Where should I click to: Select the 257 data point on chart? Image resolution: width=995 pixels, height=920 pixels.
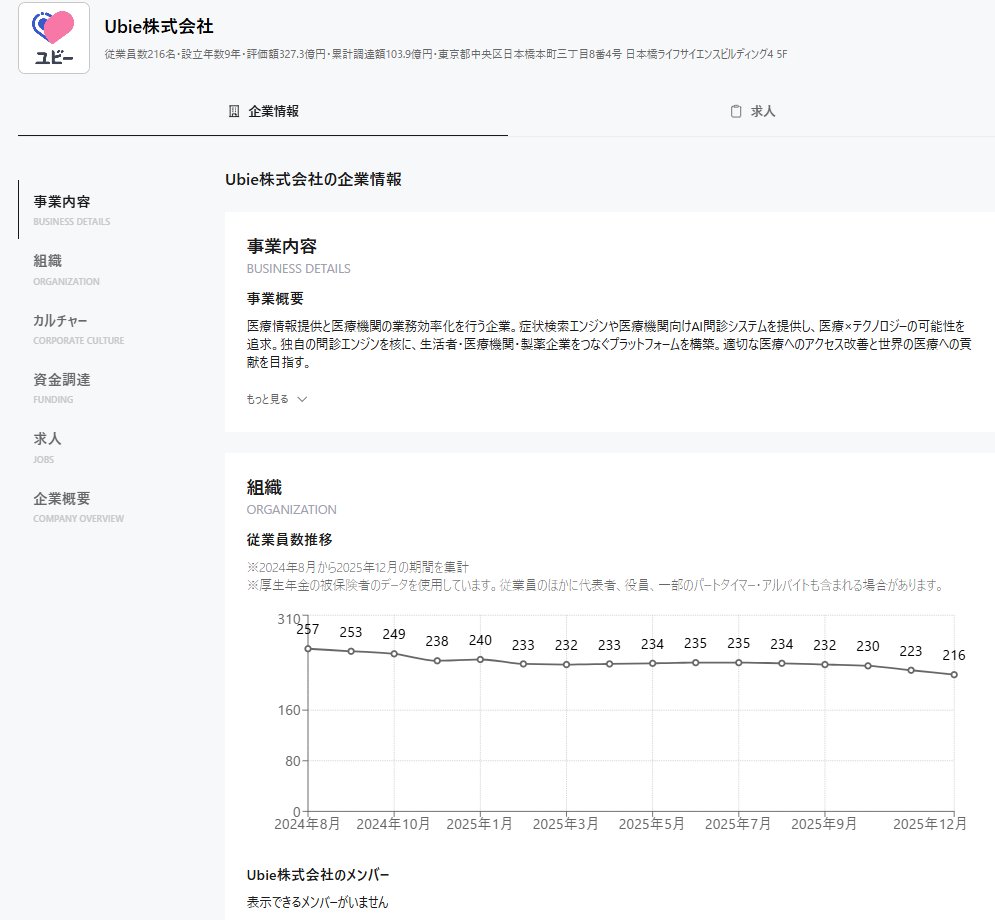(308, 648)
